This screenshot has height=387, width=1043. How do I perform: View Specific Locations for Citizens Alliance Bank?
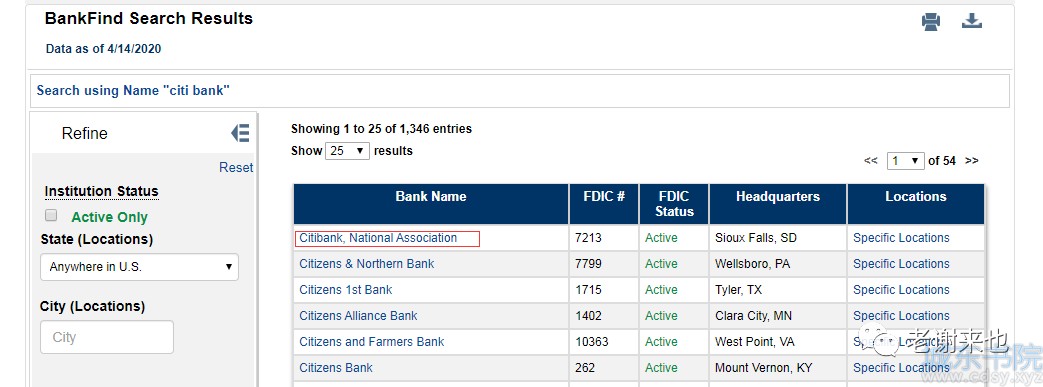coord(901,316)
